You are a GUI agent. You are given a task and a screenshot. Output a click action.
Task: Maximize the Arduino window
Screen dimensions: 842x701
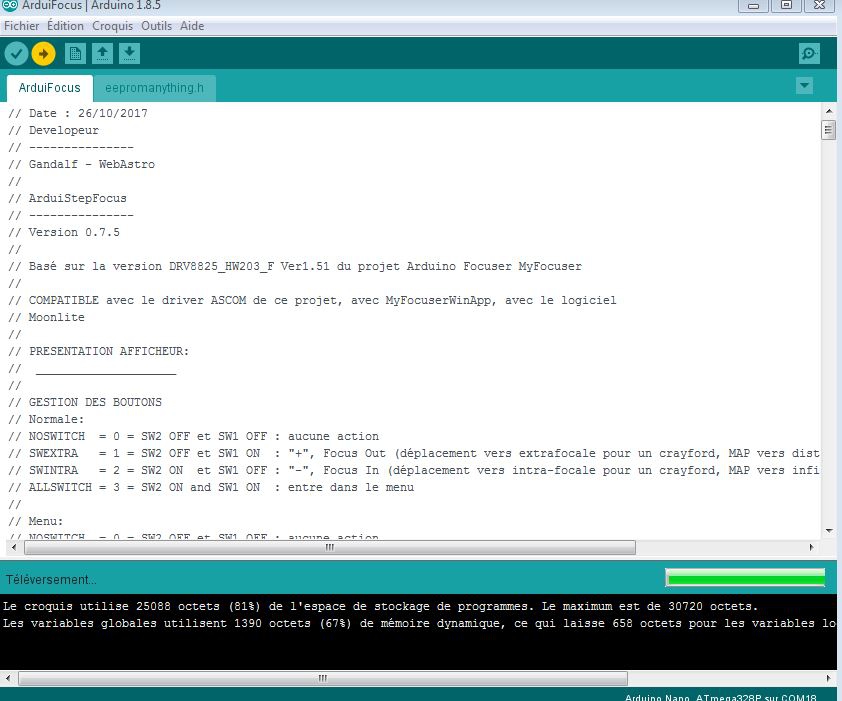[786, 5]
